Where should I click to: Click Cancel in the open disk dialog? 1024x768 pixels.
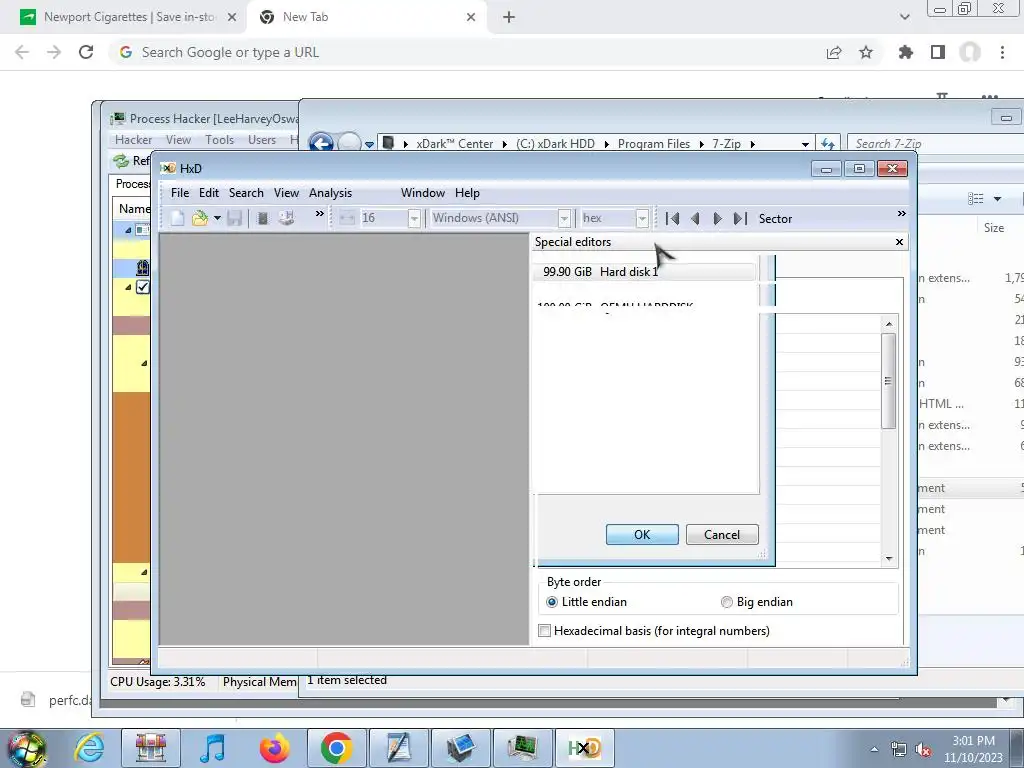(722, 534)
